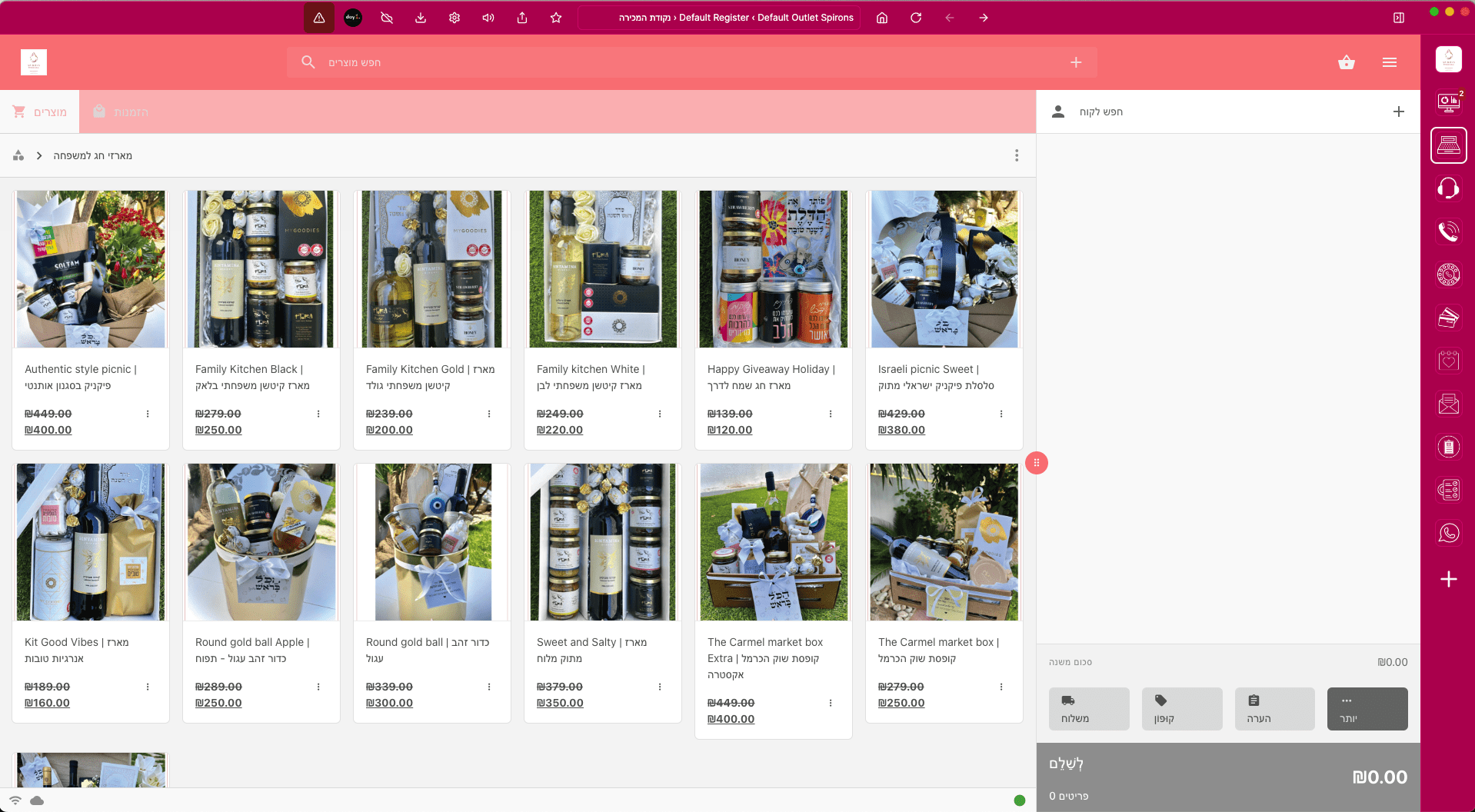Open the headset support icon in sidebar

[1448, 188]
